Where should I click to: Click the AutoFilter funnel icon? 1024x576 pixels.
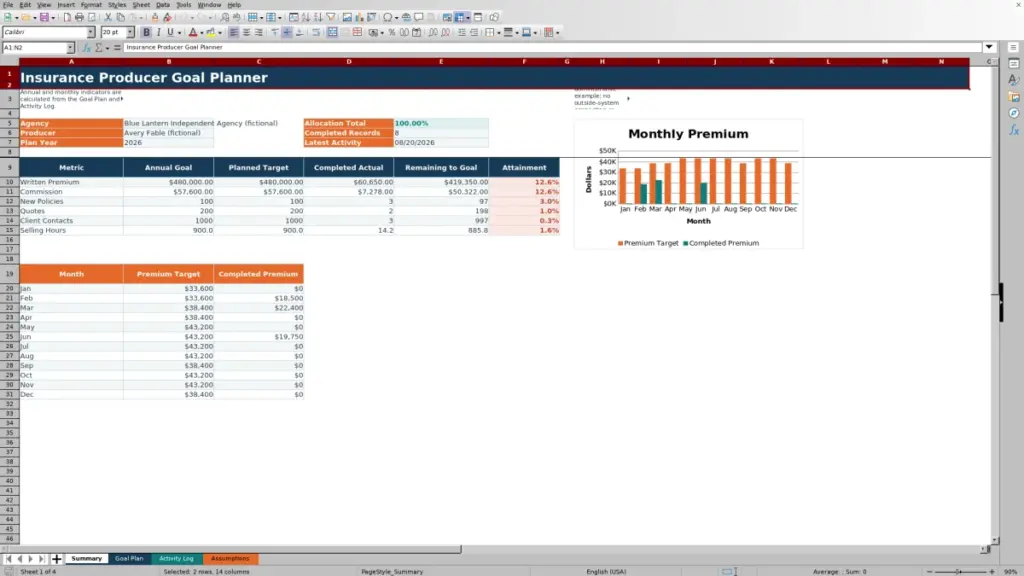tap(331, 18)
